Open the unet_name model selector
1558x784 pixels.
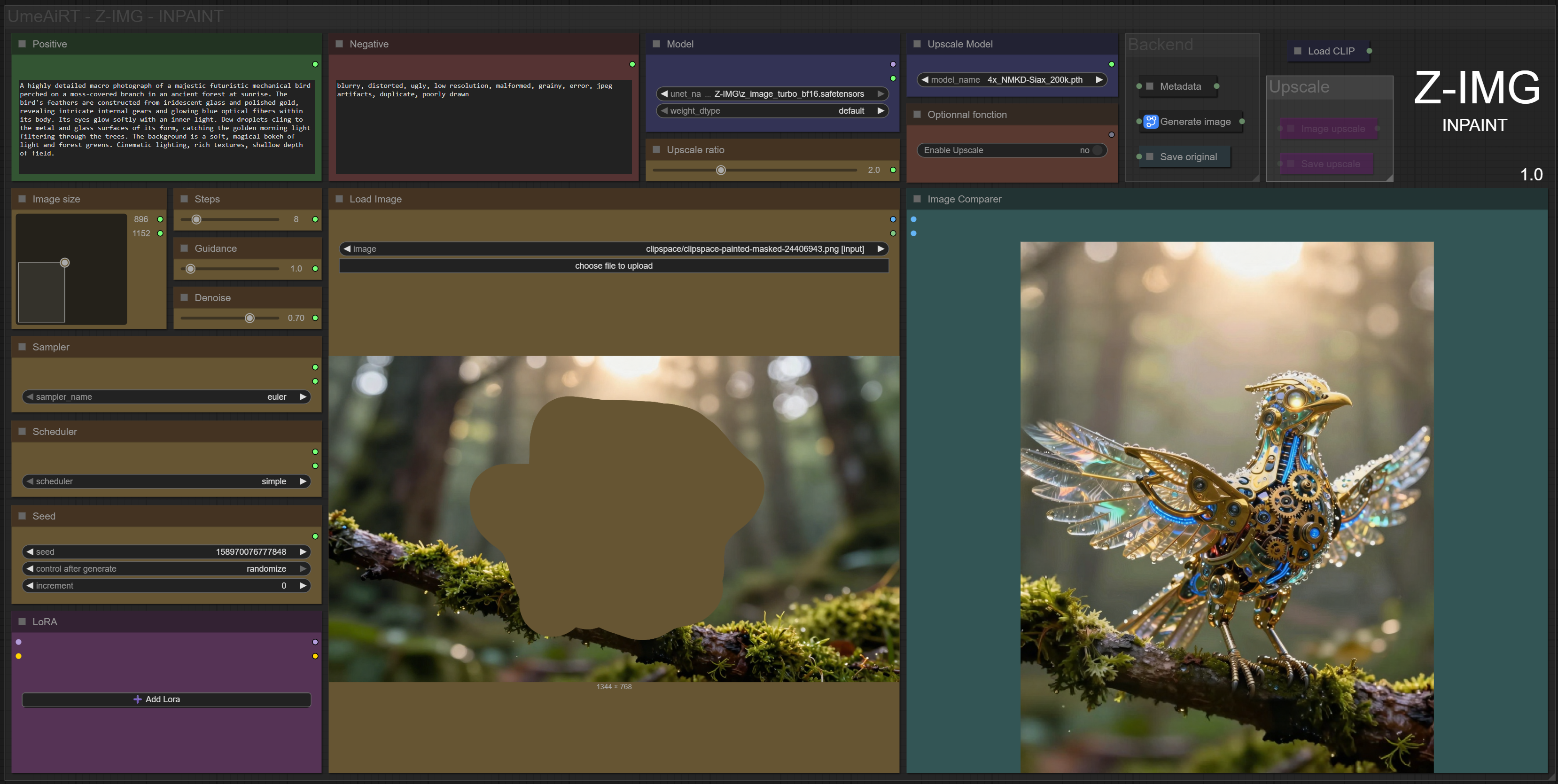tap(772, 93)
